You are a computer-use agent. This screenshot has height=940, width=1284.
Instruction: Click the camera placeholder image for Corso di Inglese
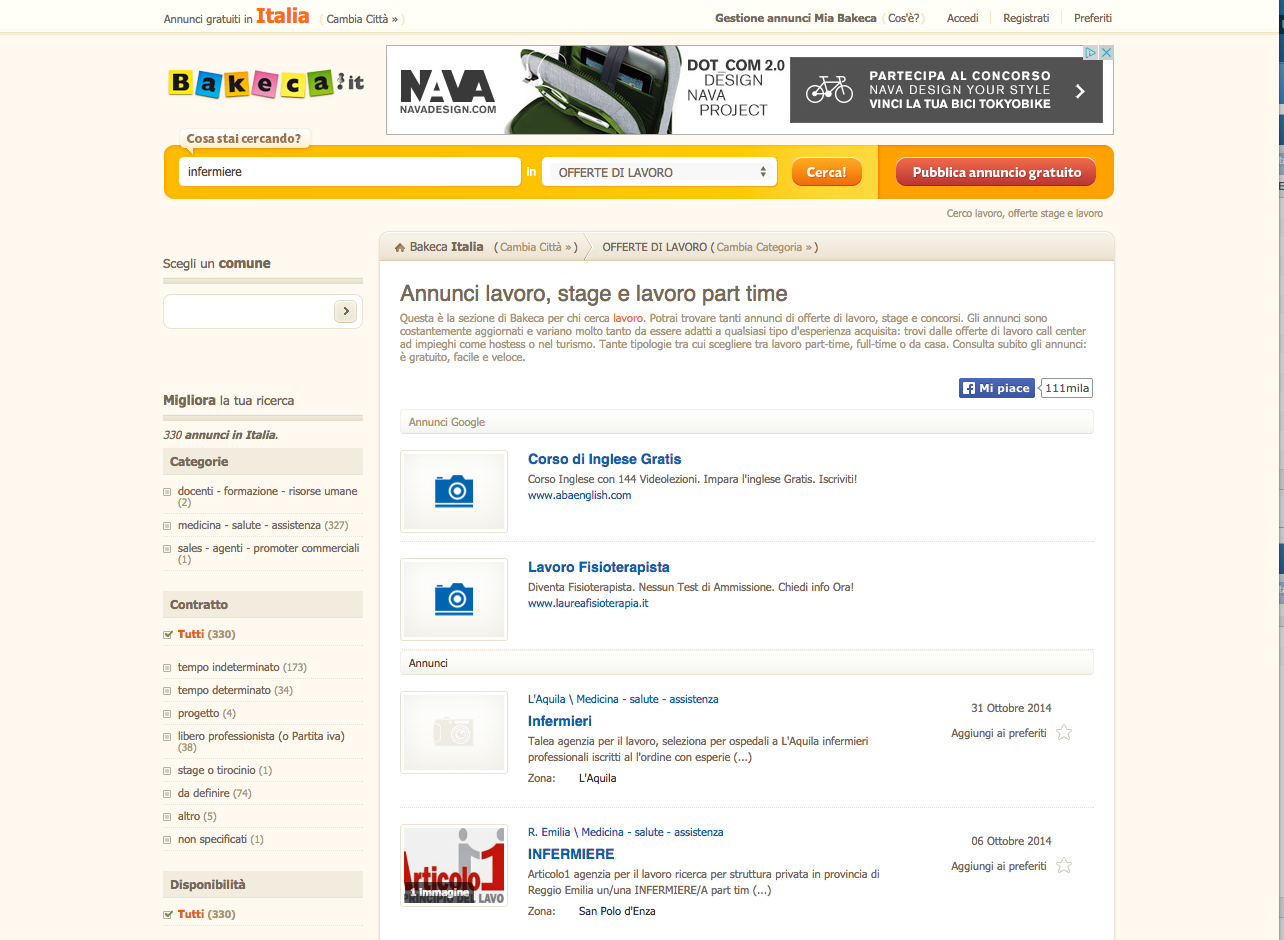click(453, 491)
